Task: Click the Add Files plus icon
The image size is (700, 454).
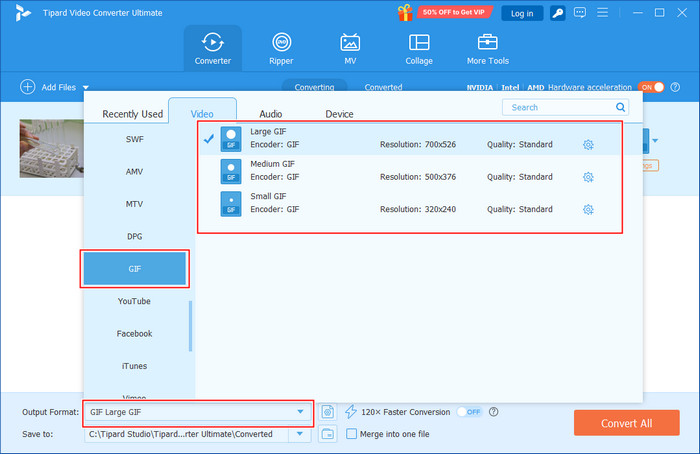Action: coord(28,87)
